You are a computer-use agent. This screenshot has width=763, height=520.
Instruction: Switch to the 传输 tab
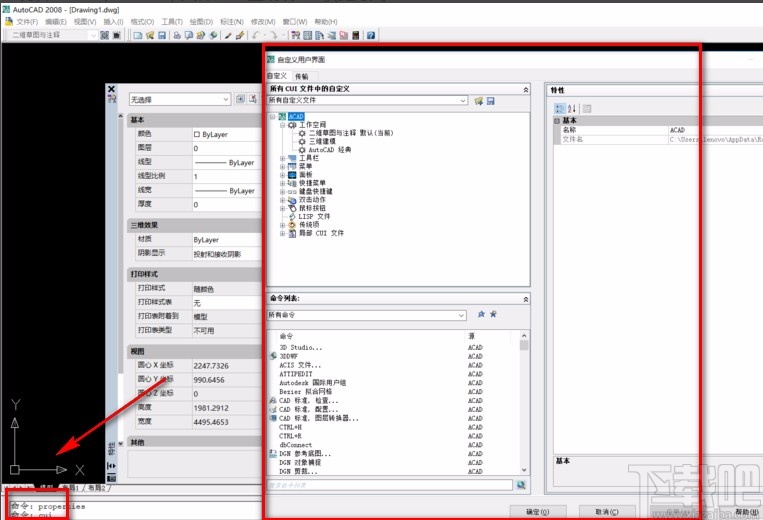pyautogui.click(x=302, y=76)
